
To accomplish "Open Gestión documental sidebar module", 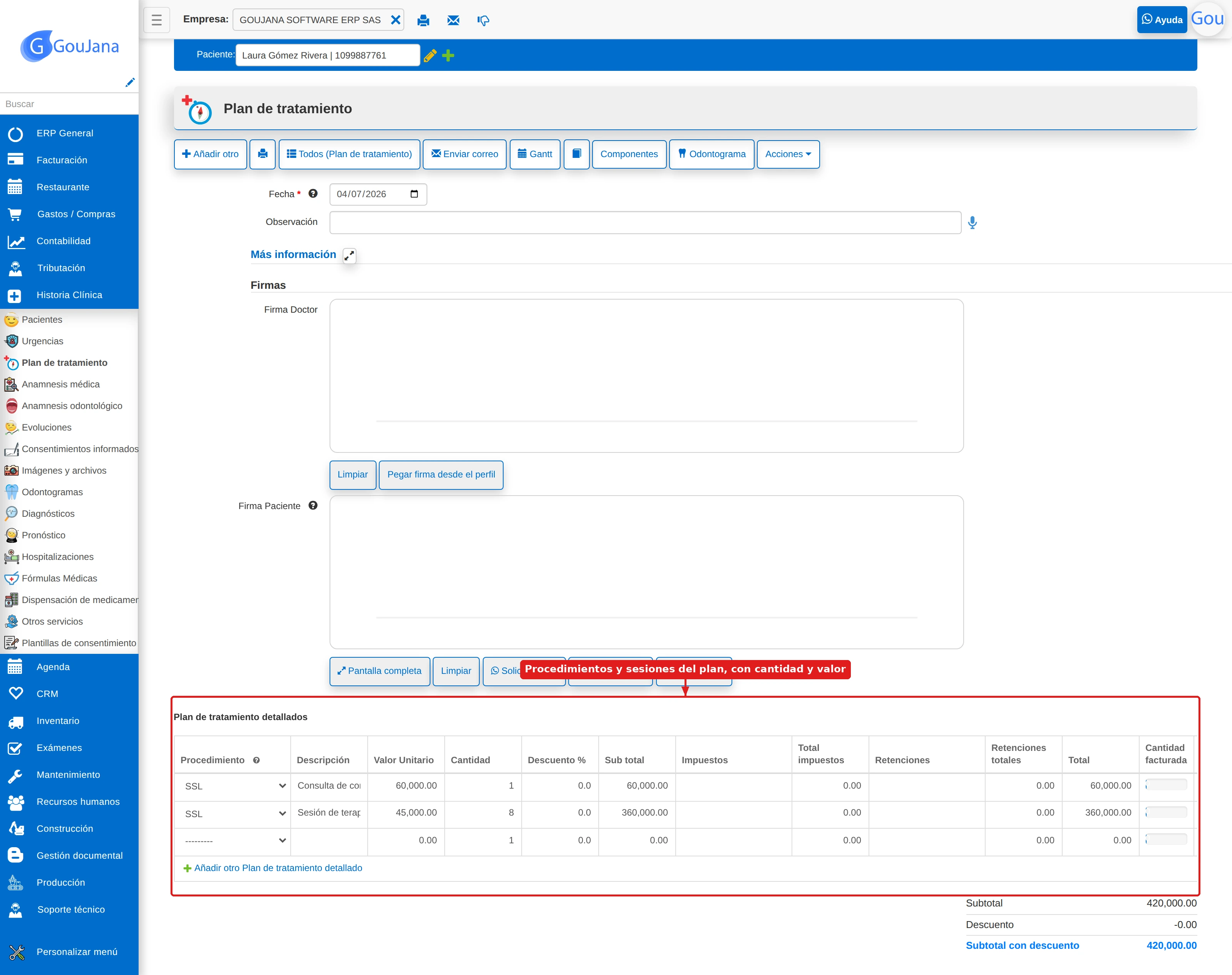I will (x=69, y=855).
